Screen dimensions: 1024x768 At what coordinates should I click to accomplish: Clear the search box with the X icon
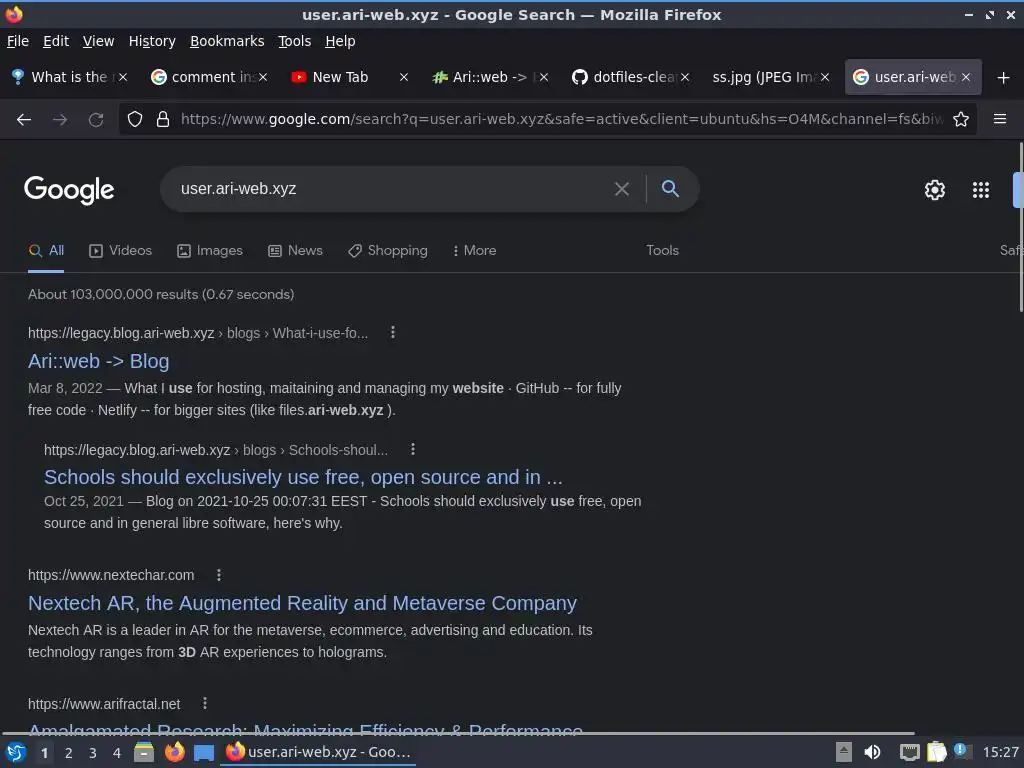point(622,189)
